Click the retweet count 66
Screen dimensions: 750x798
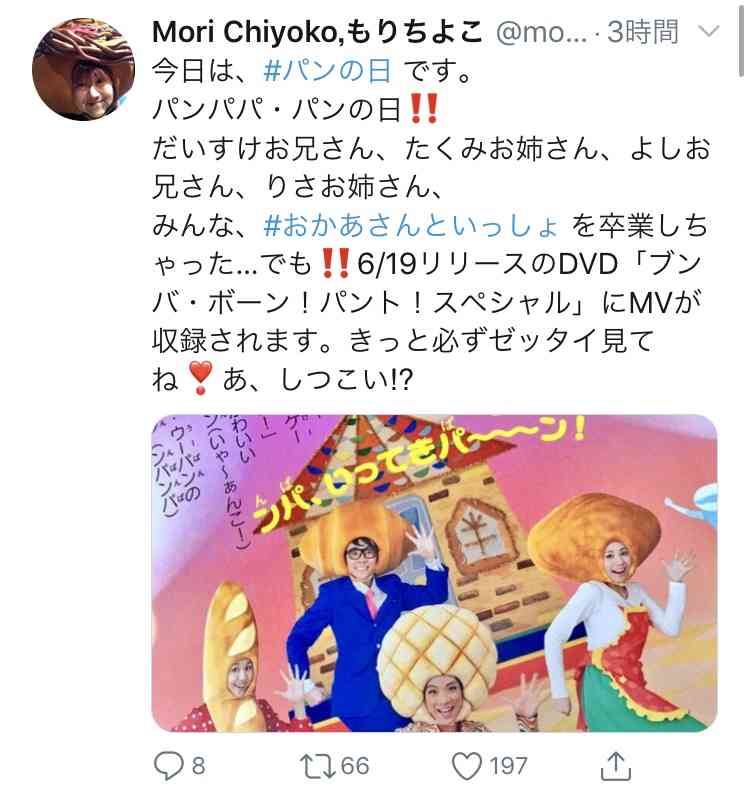(355, 766)
